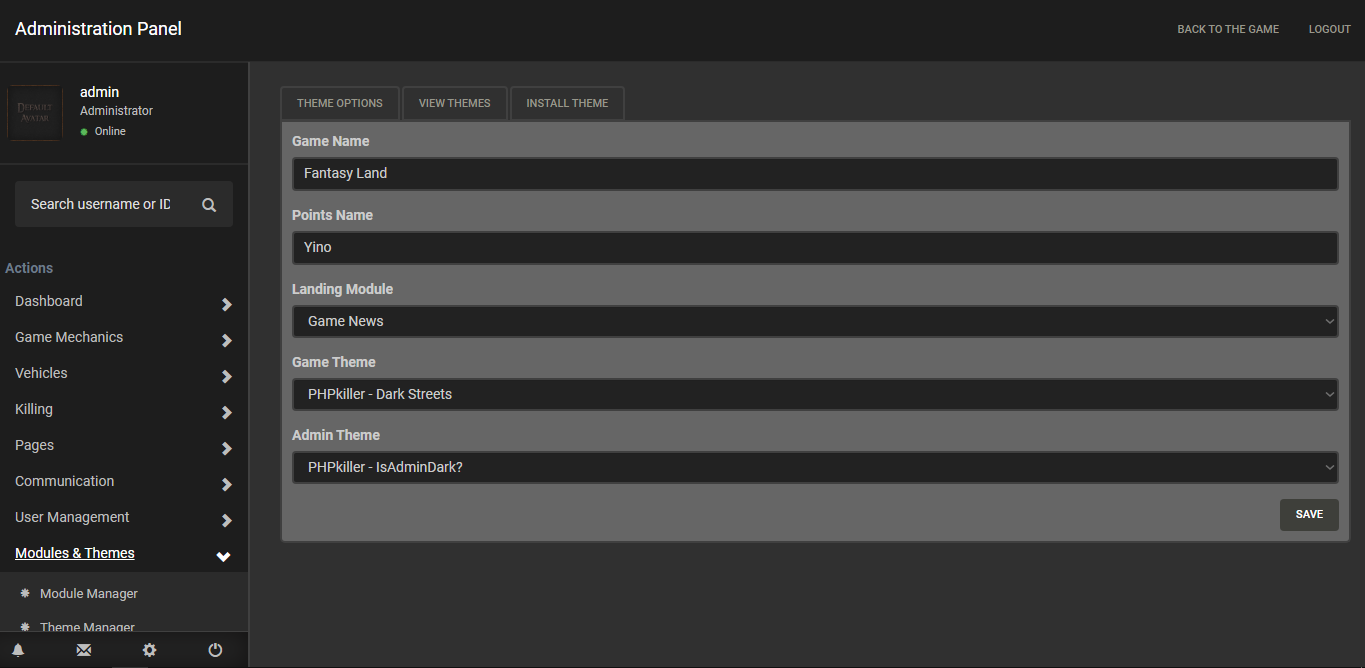The height and width of the screenshot is (668, 1365).
Task: Click the admin avatar image
Action: coord(35,113)
